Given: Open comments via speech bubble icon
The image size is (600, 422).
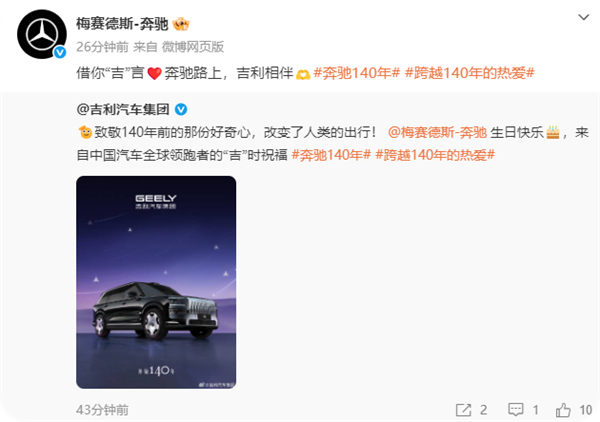Looking at the screenshot, I should point(515,410).
